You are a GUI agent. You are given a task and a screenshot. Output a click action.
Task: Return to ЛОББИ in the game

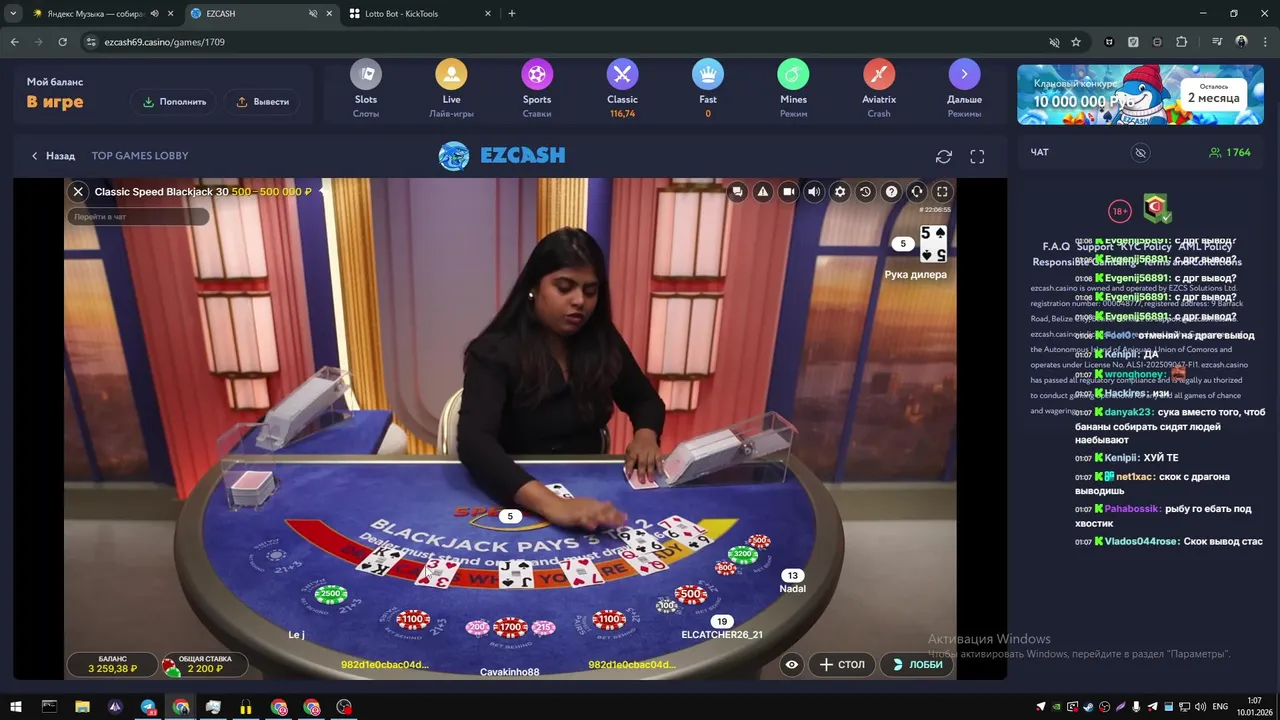point(917,664)
